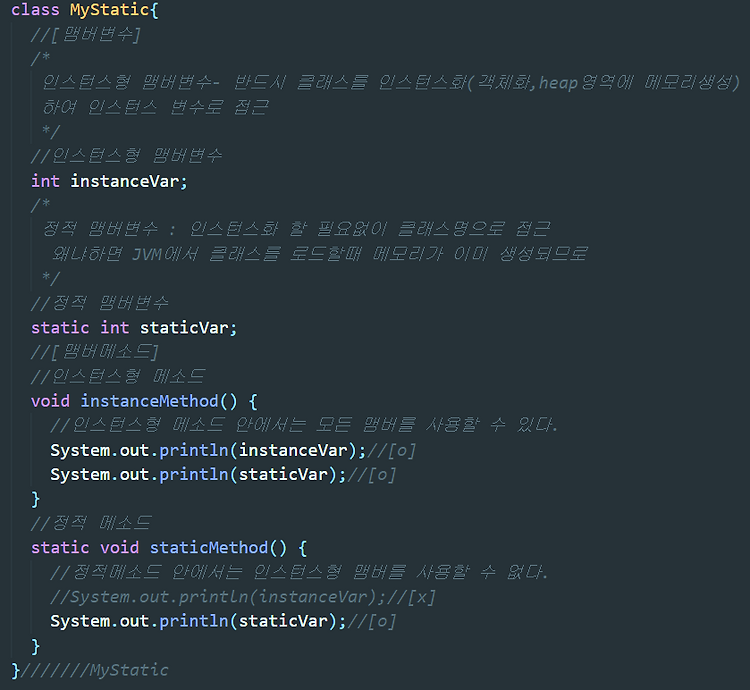Click the comment line '하여 인스턴스 변수로 접근'
The width and height of the screenshot is (750, 690).
coord(156,108)
